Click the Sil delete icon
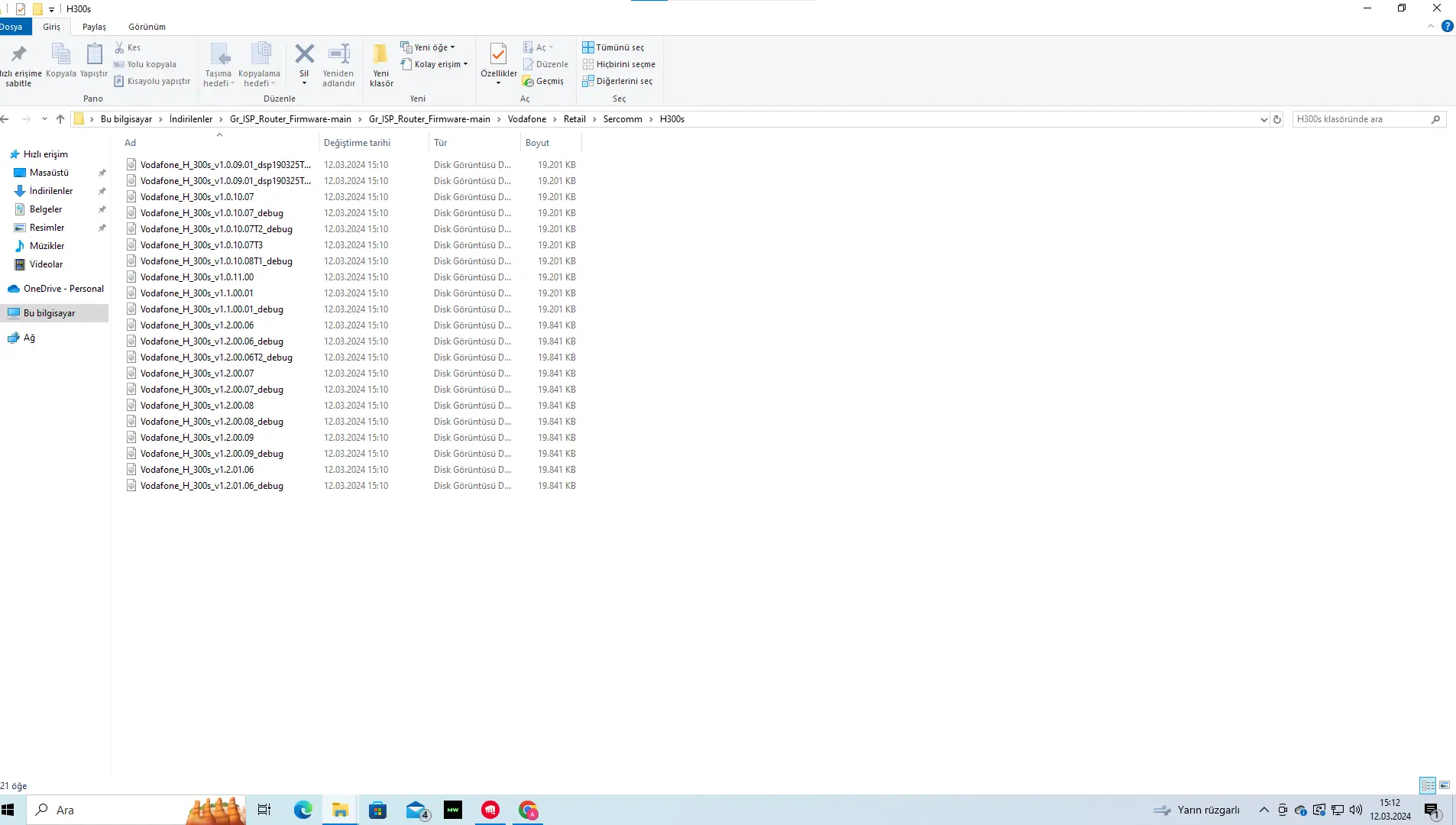Viewport: 1456px width, 825px height. pyautogui.click(x=304, y=64)
